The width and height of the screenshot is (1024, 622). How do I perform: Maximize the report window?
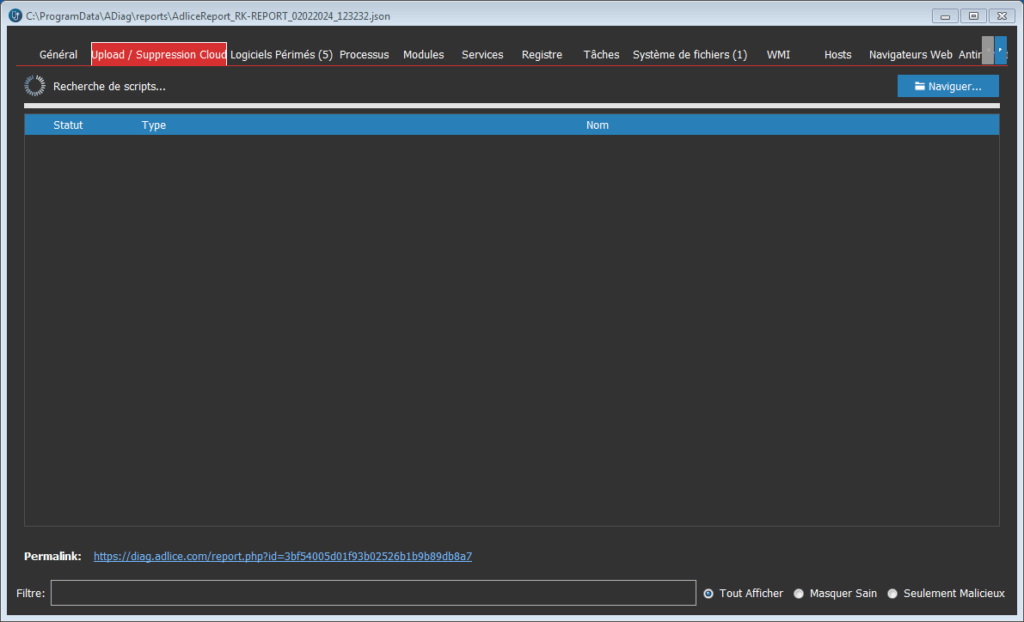[972, 15]
